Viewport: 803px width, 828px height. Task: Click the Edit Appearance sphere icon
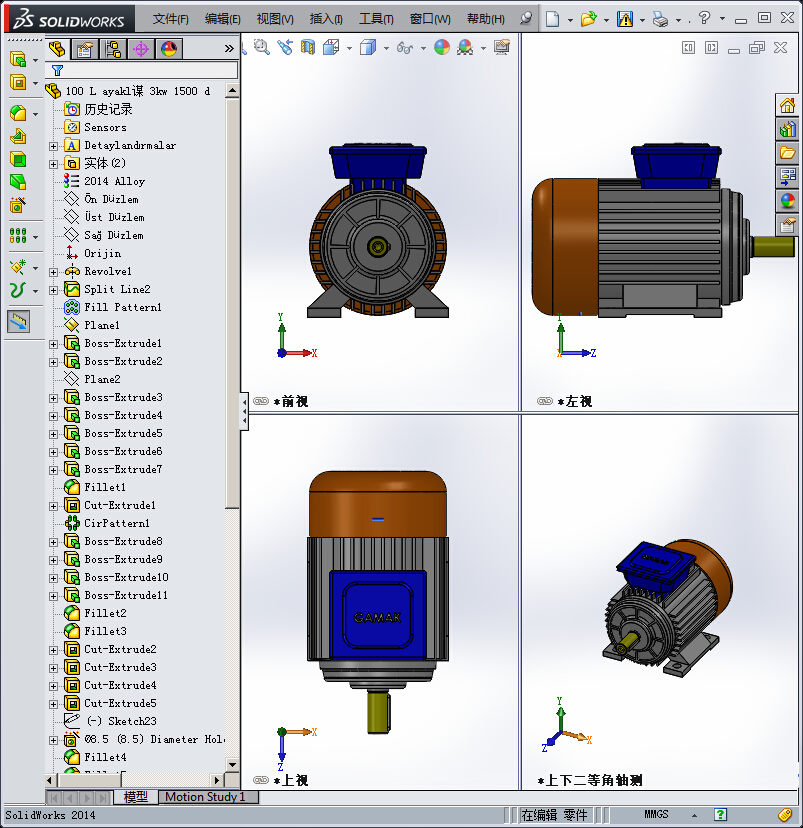tap(442, 48)
